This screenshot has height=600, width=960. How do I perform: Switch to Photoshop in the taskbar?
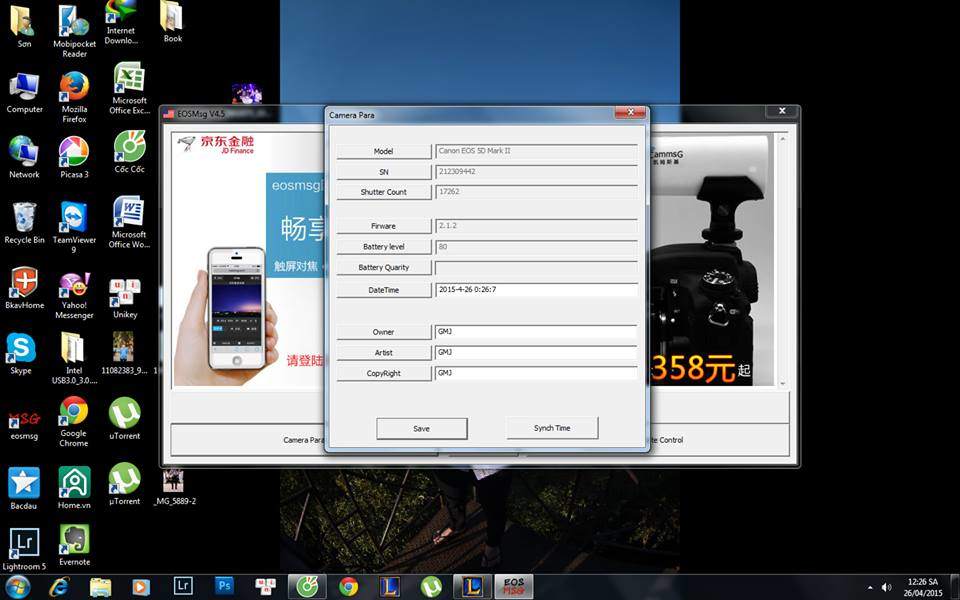(x=224, y=586)
